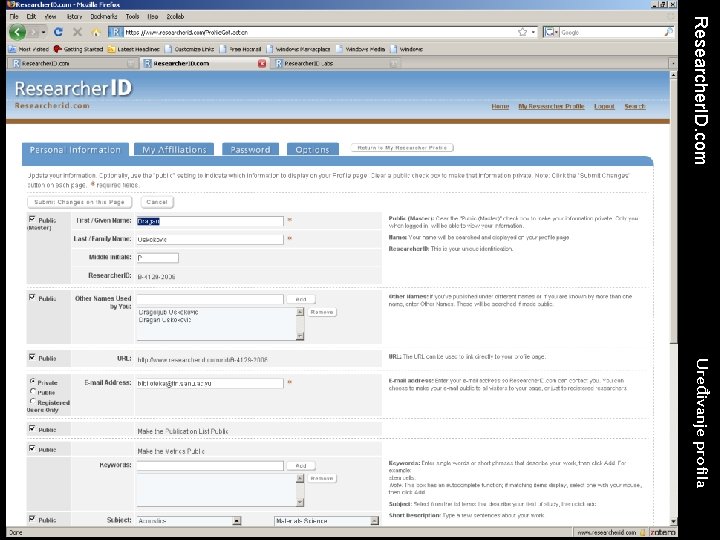This screenshot has height=540, width=720.
Task: Click the Reload page icon
Action: coord(58,32)
